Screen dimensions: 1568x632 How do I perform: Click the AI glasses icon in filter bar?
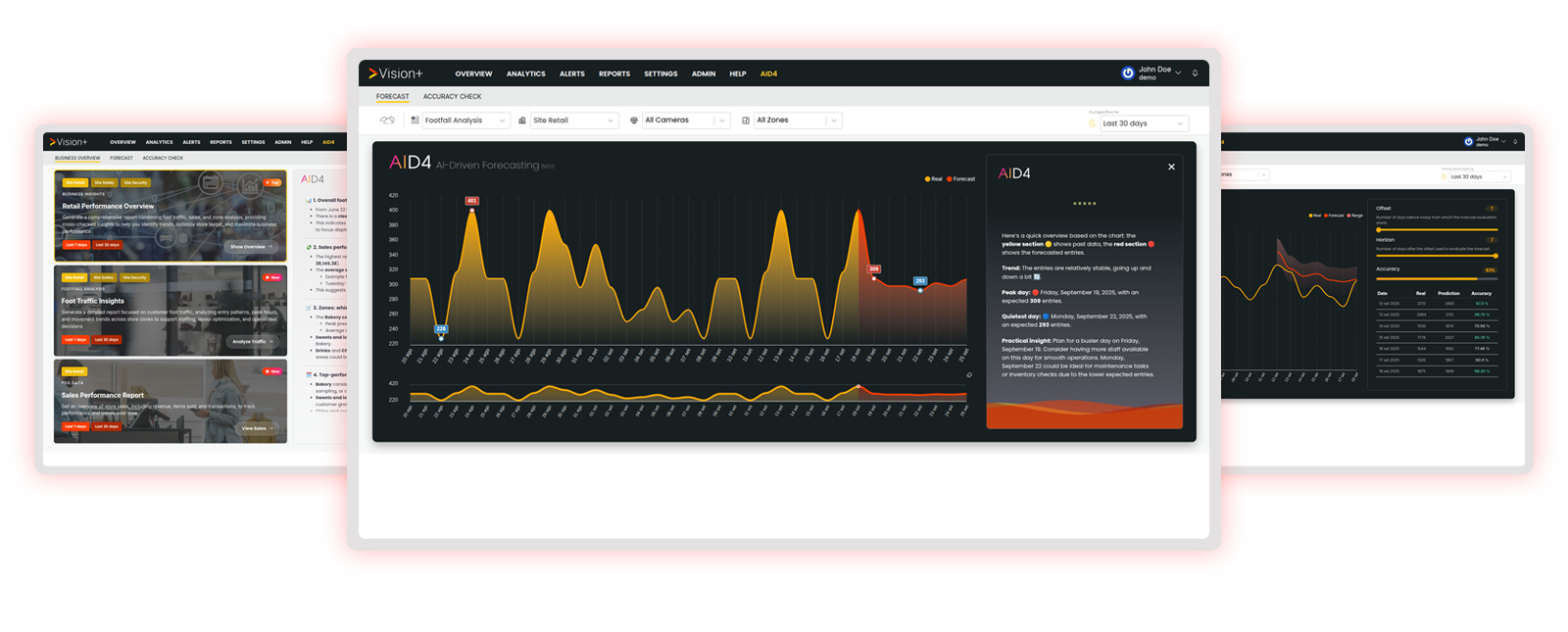[387, 121]
